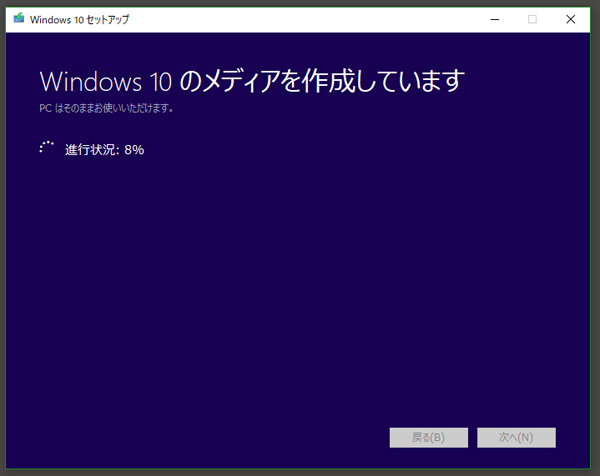Screen dimensions: 600x476
Task: Click heading Windows 10 のメディアを作成しています
Action: point(252,81)
